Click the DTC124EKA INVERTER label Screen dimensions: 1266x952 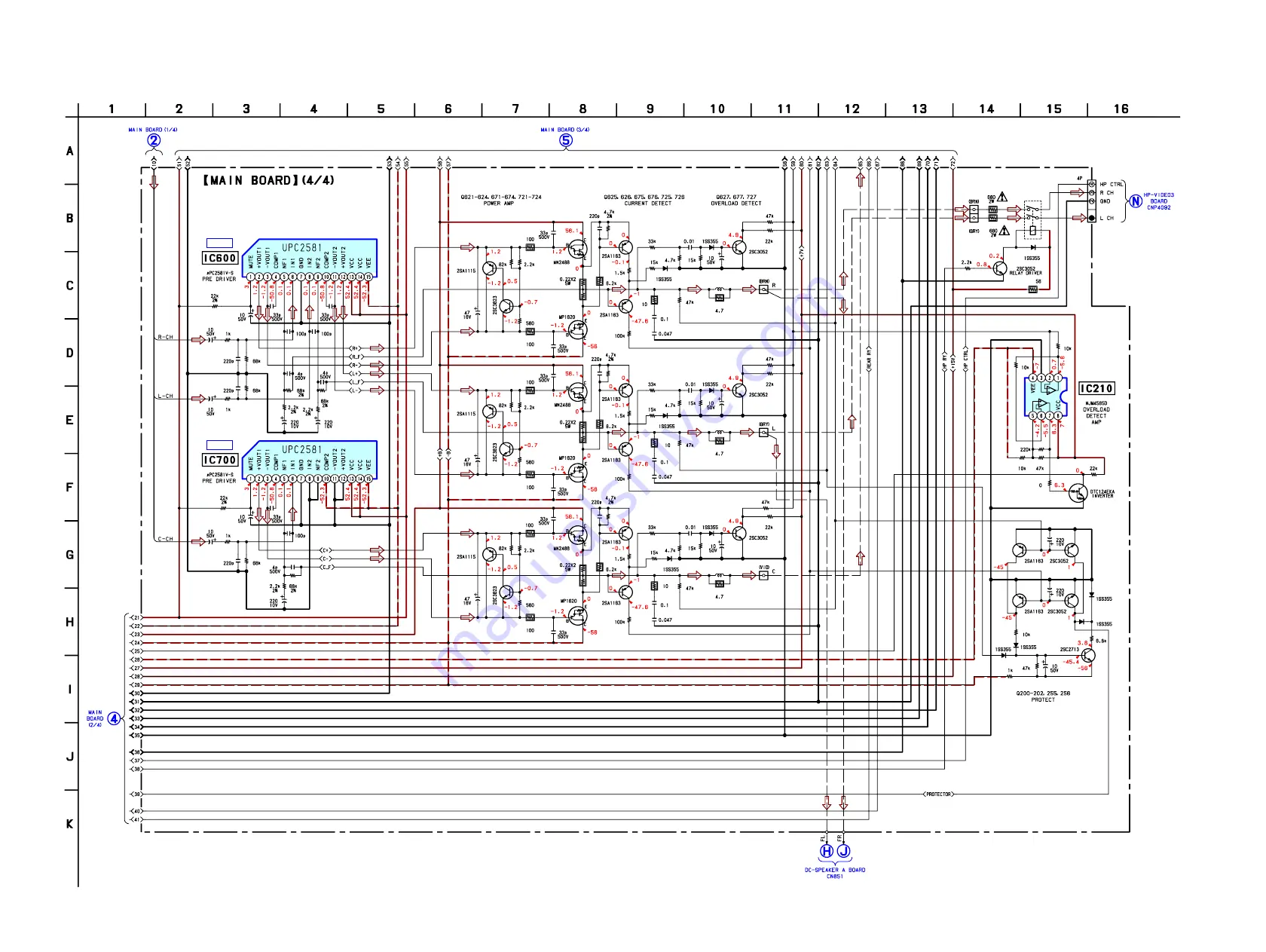click(x=1102, y=494)
